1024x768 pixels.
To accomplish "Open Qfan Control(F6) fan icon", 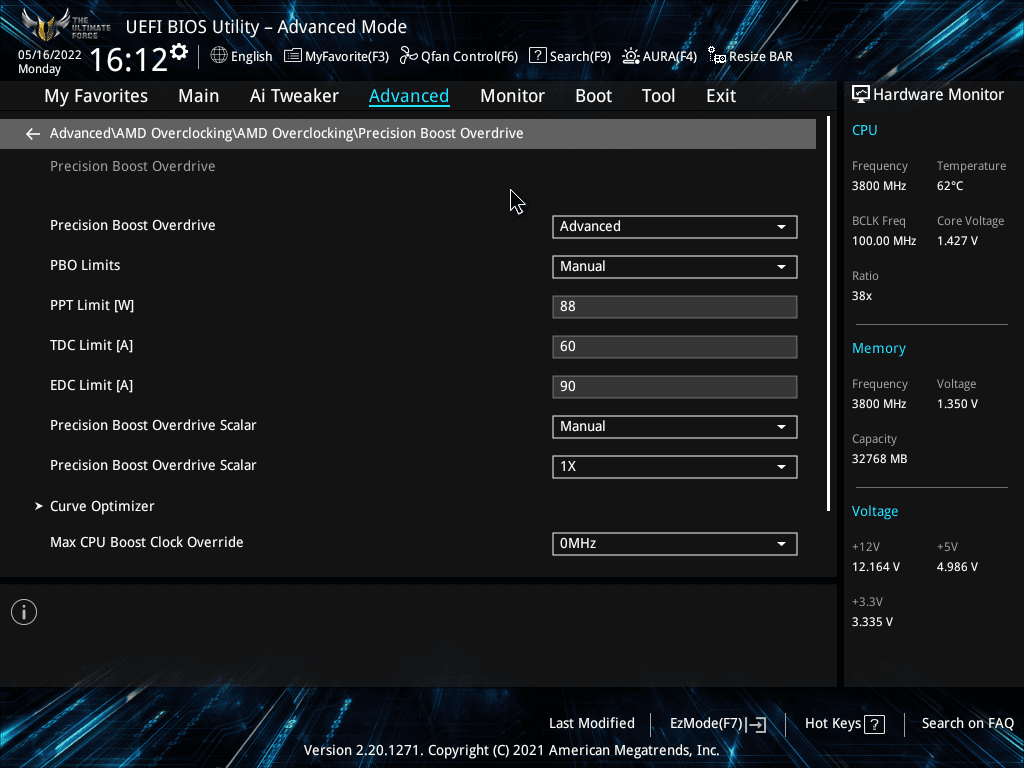I will click(409, 56).
